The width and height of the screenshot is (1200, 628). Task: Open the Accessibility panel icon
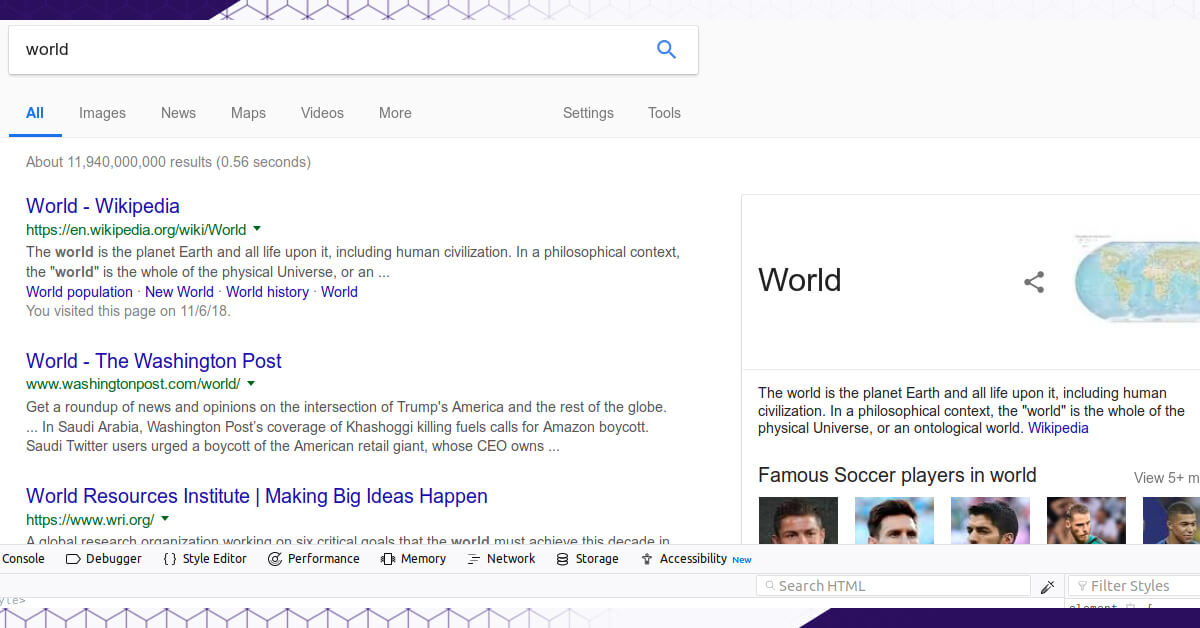coord(647,559)
